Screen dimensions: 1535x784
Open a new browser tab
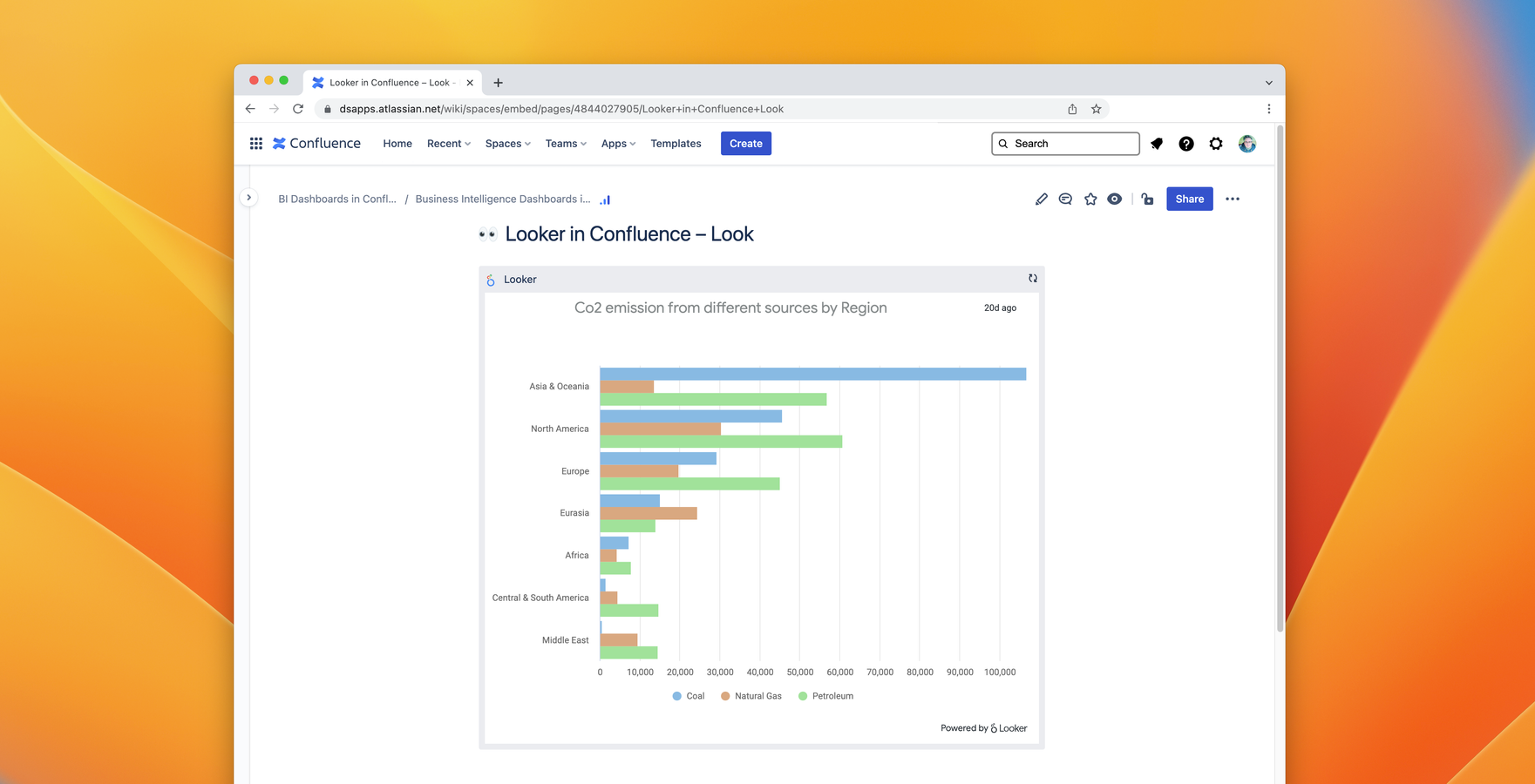(499, 83)
